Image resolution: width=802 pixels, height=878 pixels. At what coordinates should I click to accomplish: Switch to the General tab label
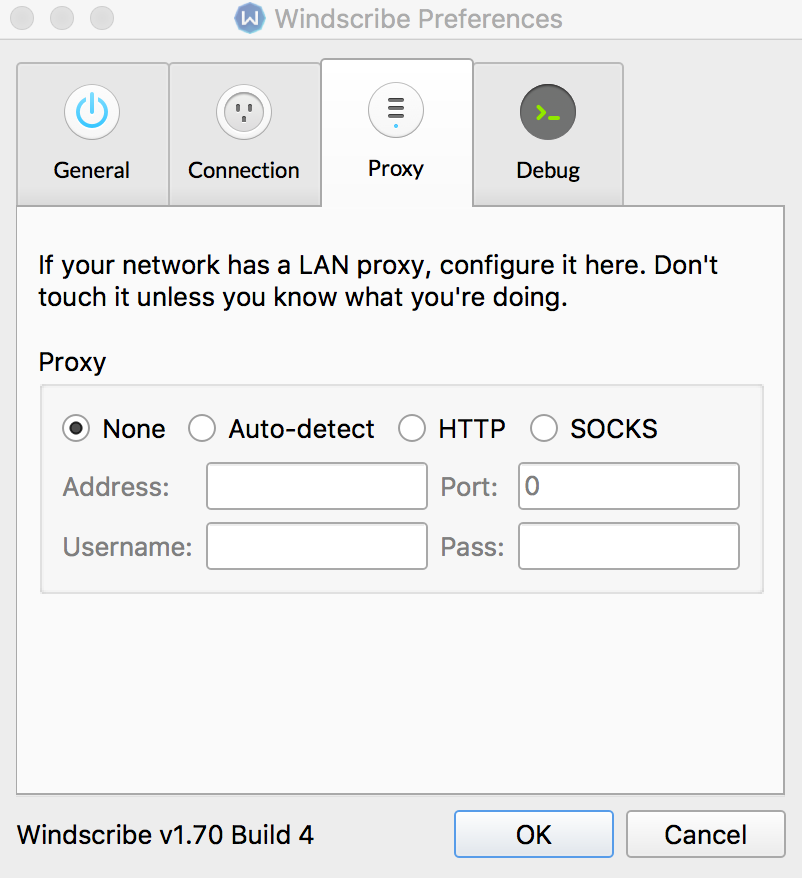click(92, 170)
